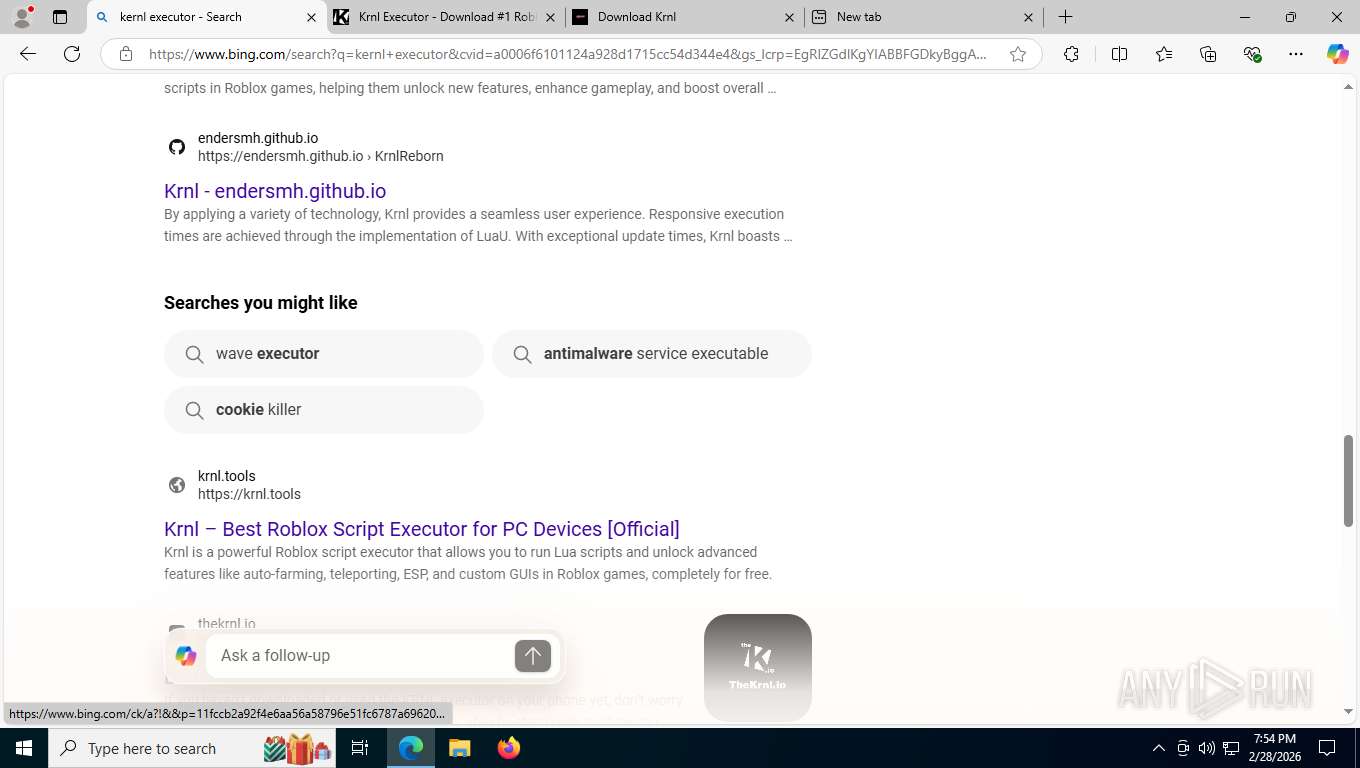
Task: Click the scrollbar up arrow
Action: point(1348,87)
